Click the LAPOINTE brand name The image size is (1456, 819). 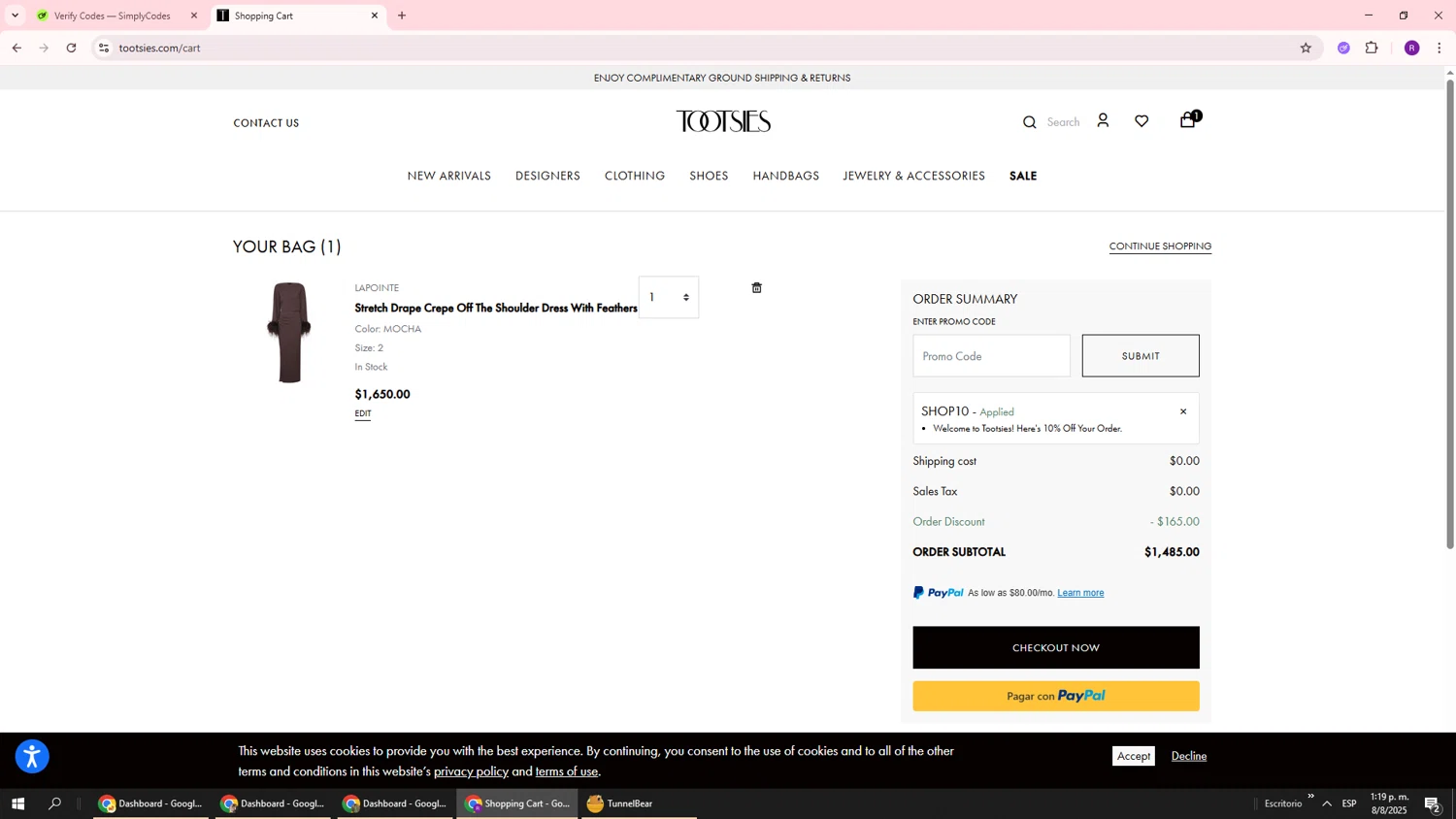[377, 288]
